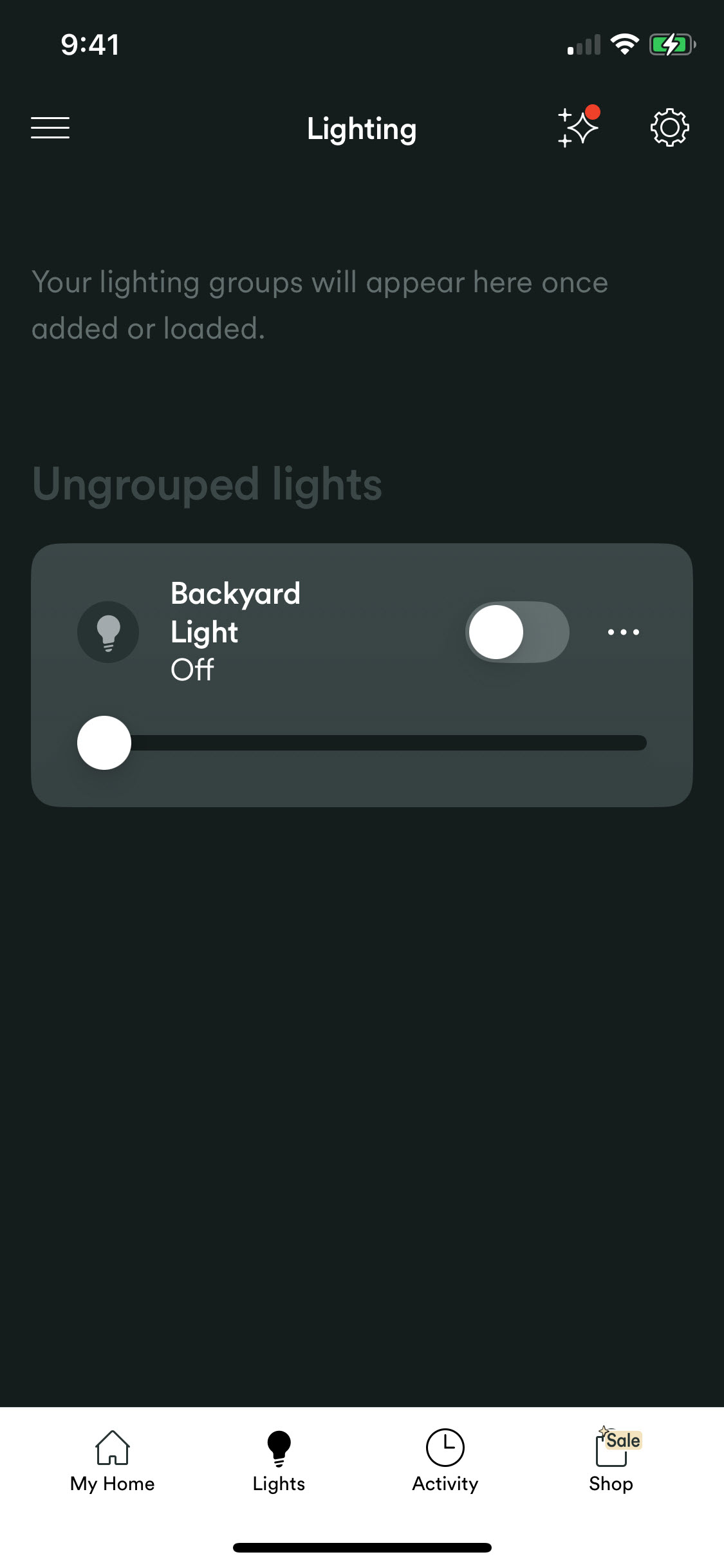
Task: Tap the Activity clock icon
Action: click(445, 1447)
